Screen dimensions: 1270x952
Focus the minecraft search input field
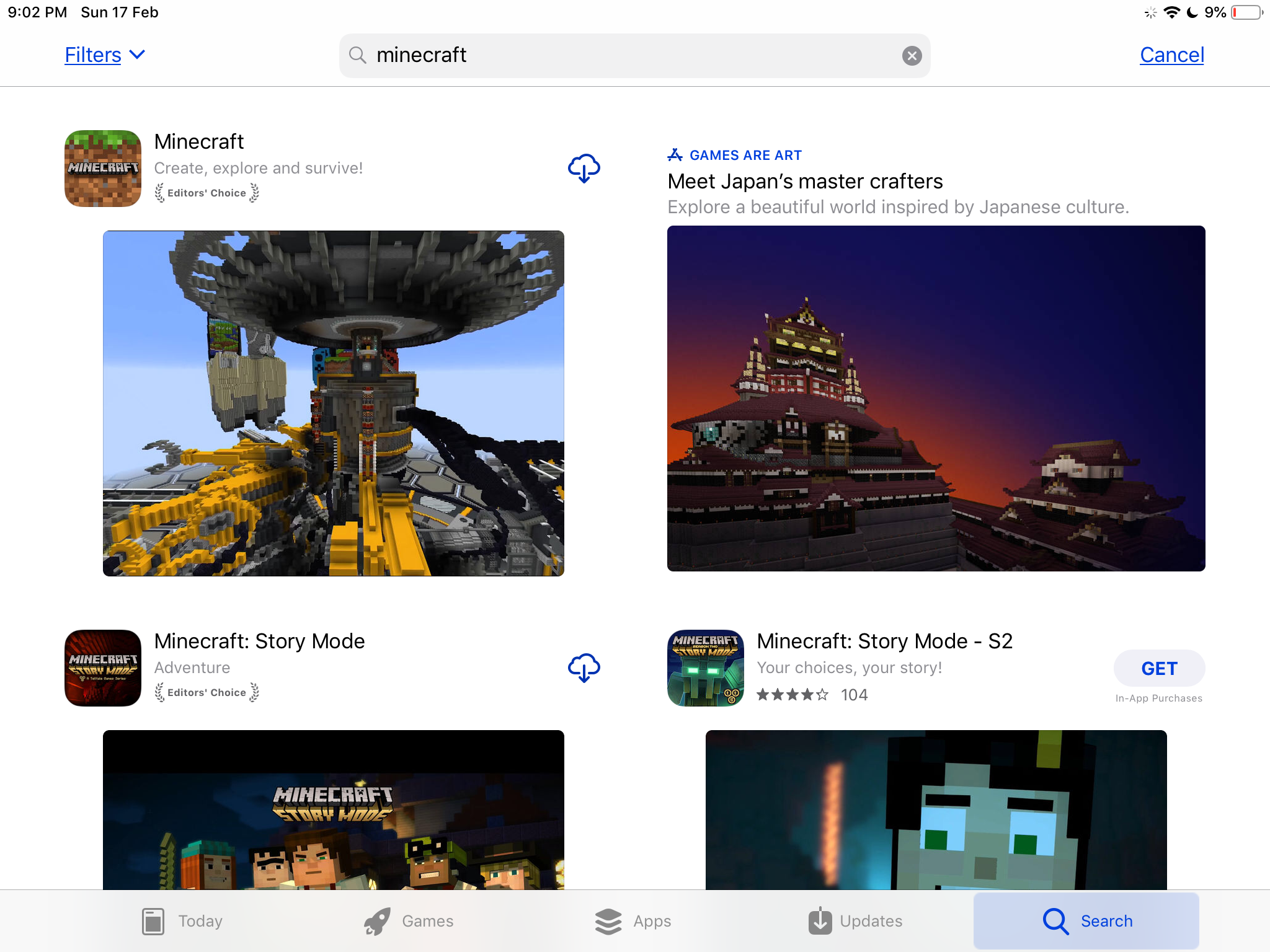634,56
